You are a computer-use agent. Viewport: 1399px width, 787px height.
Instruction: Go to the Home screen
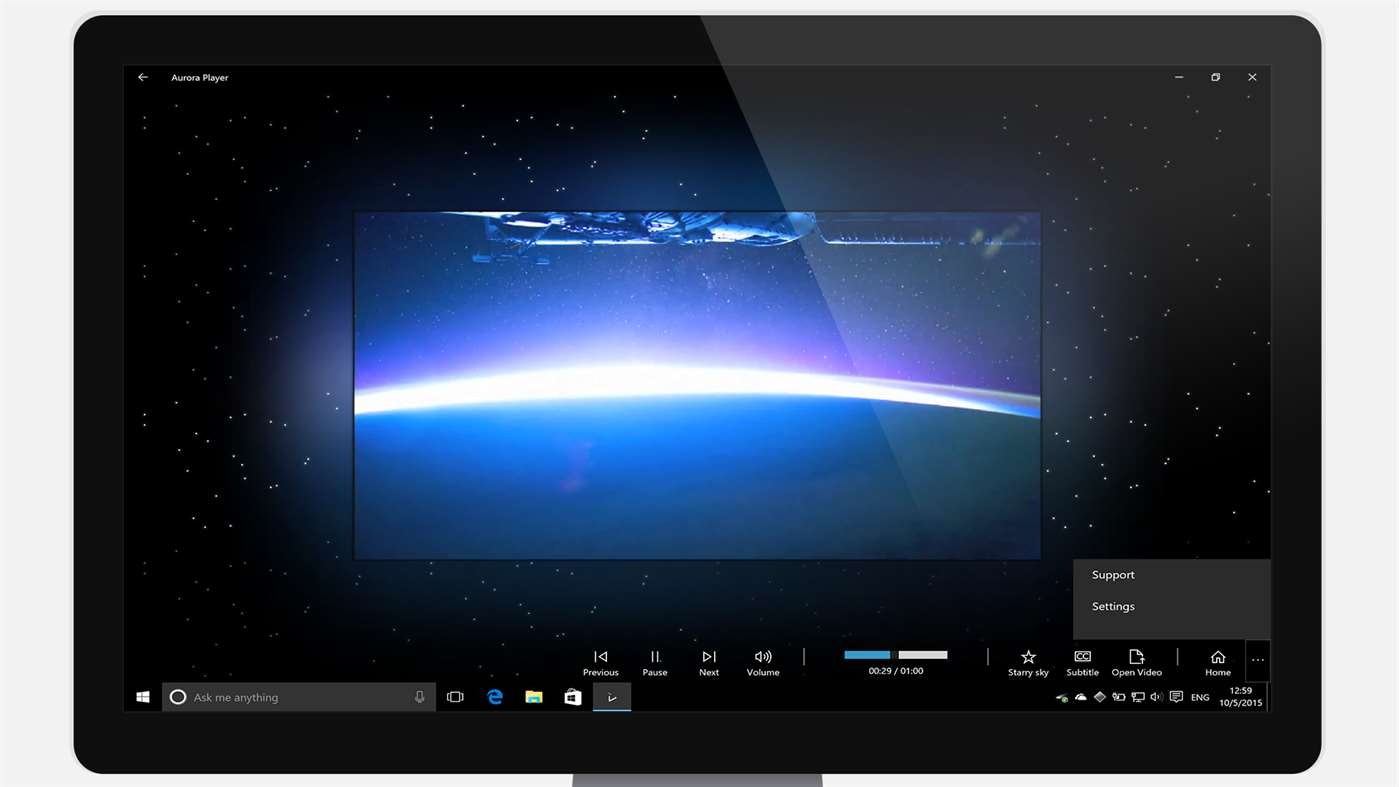(1218, 663)
